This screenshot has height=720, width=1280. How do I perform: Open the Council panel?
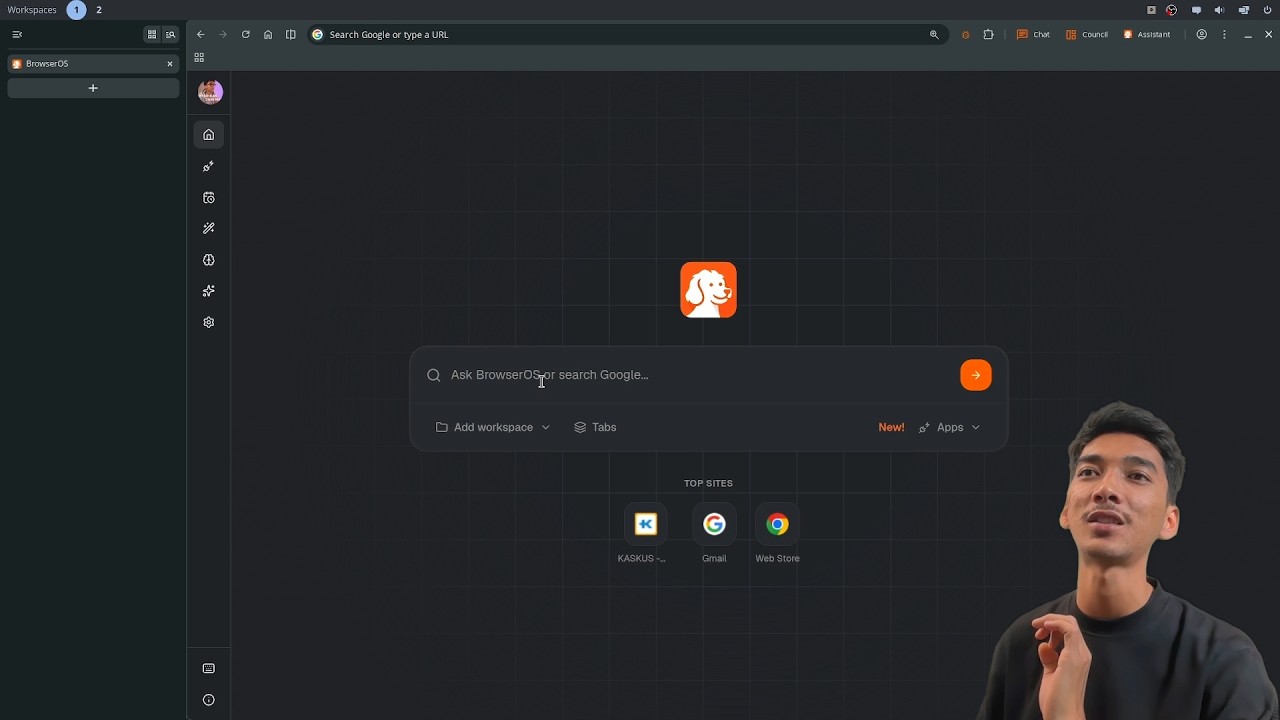1087,34
